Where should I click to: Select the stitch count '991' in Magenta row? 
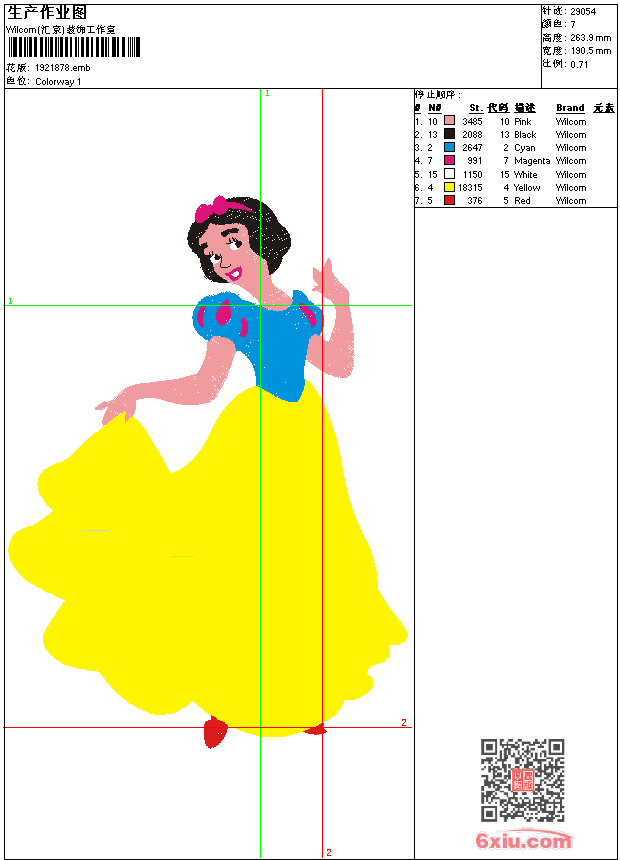pos(475,161)
